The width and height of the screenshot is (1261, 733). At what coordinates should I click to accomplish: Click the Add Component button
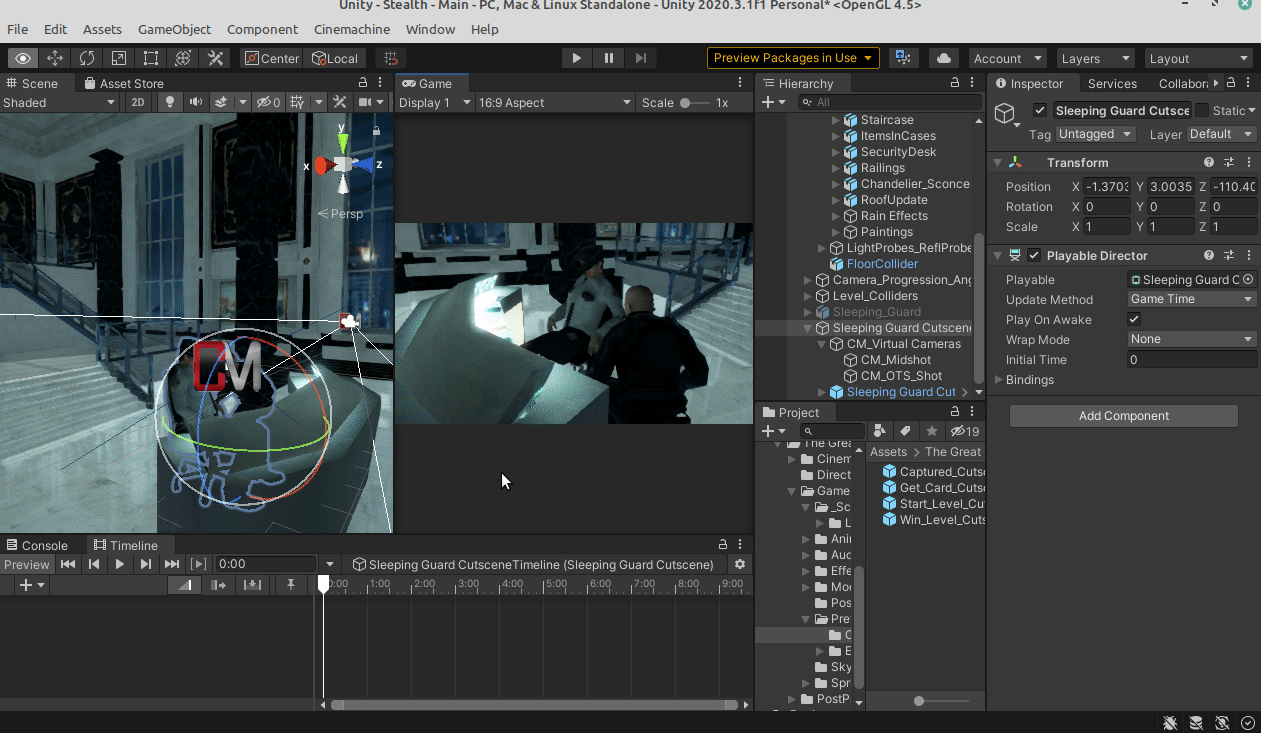(1123, 416)
